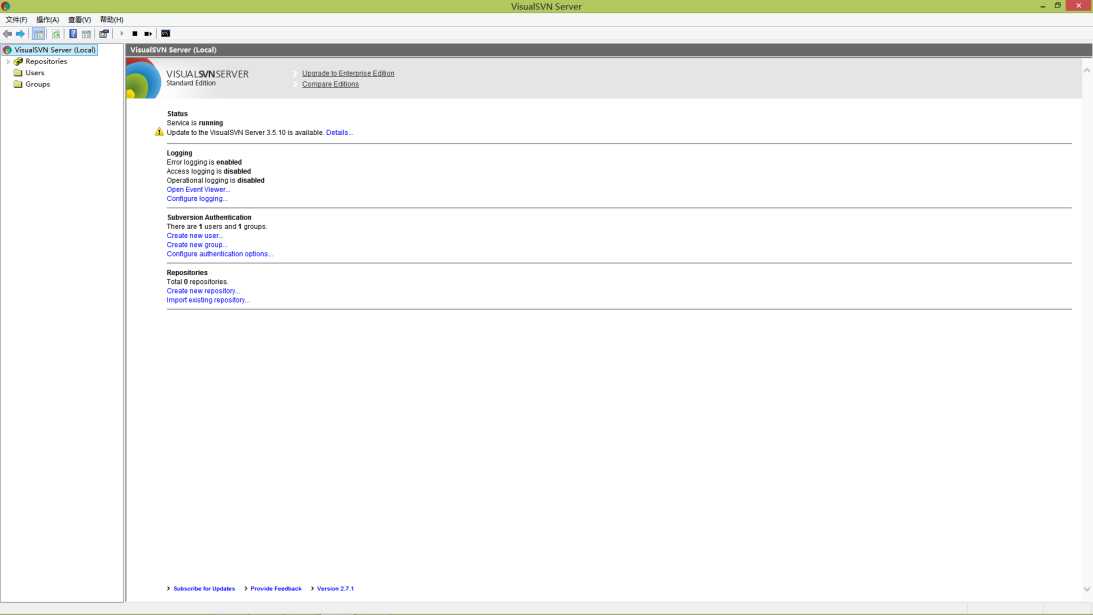Select VisualSVN Server (Local) tree label
Image resolution: width=1093 pixels, height=615 pixels.
55,50
